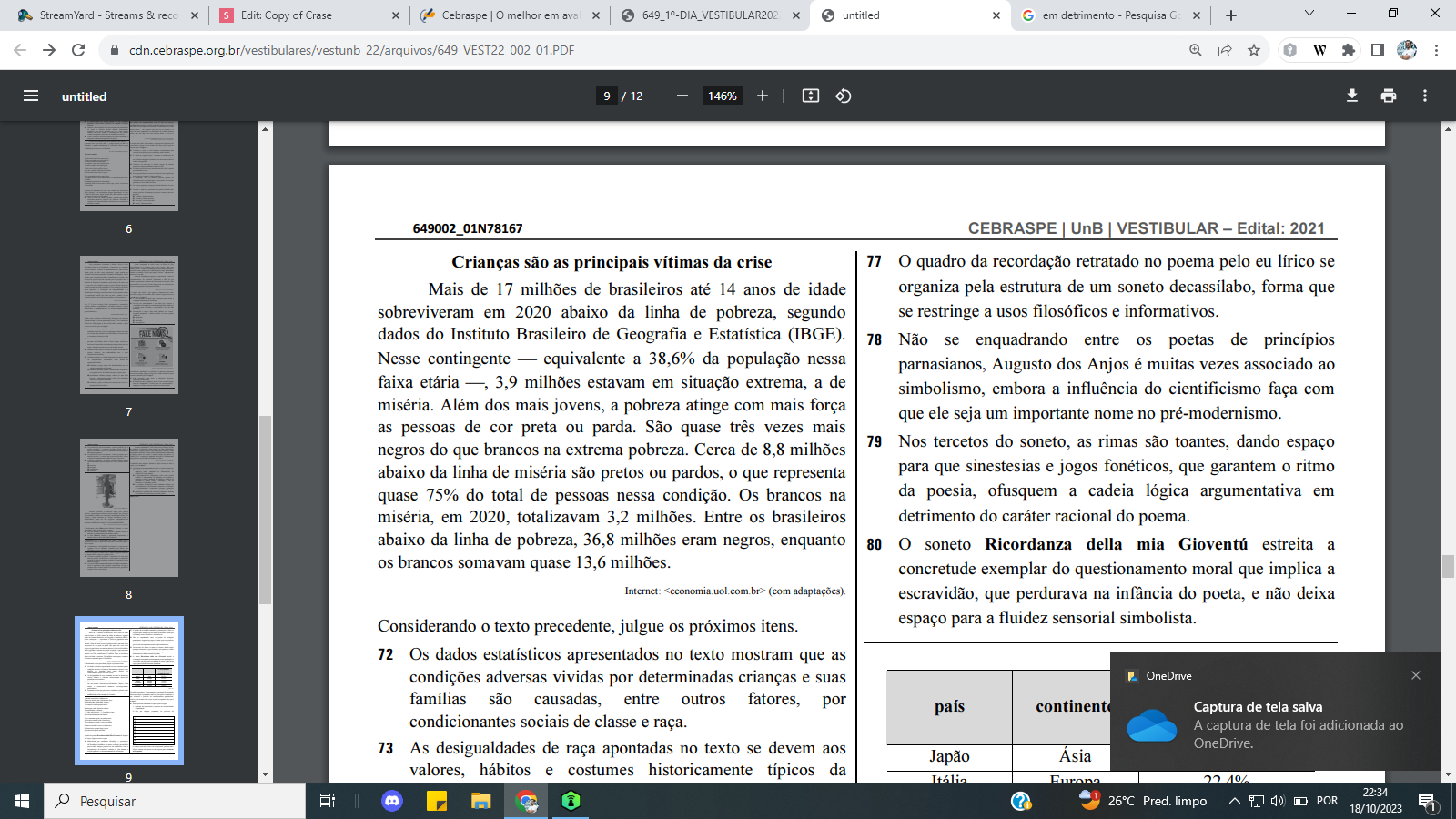Download the PDF file

[x=1352, y=96]
